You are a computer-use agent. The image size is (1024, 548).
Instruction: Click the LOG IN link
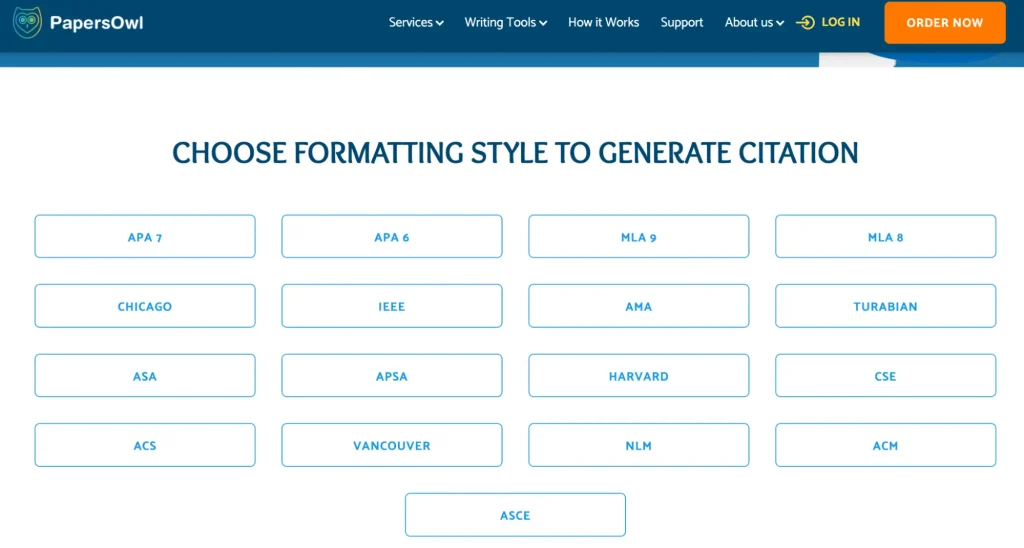tap(840, 22)
